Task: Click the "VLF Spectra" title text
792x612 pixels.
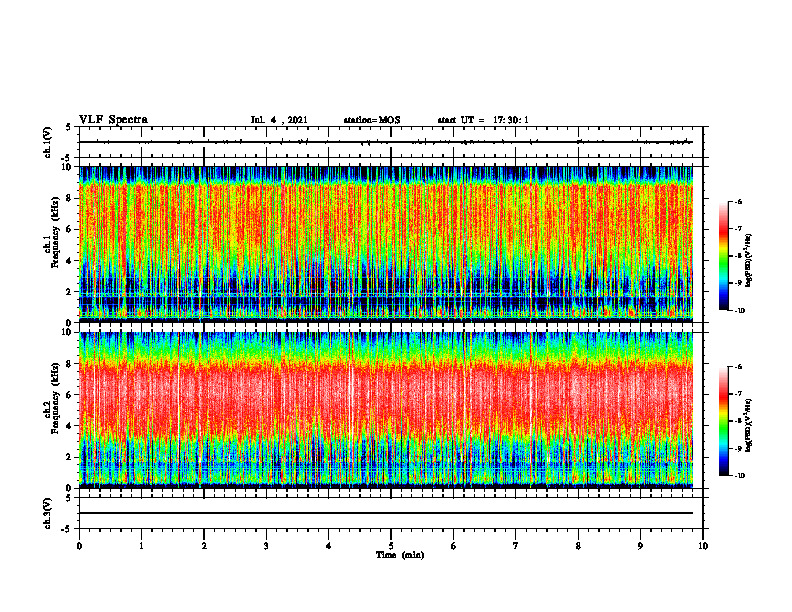Action: (113, 120)
